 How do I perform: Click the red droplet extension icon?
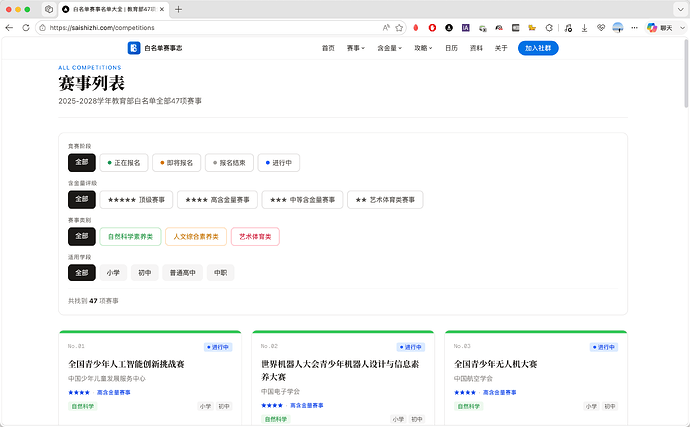[416, 28]
